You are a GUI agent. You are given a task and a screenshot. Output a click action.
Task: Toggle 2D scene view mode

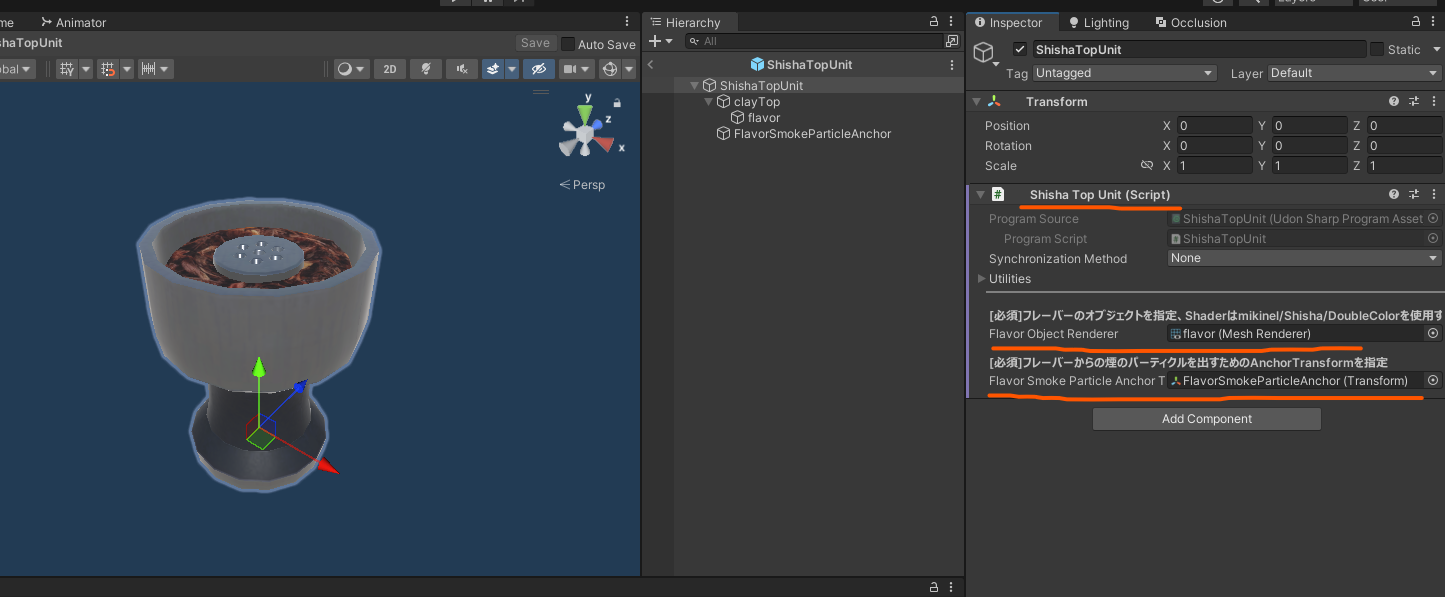(390, 69)
